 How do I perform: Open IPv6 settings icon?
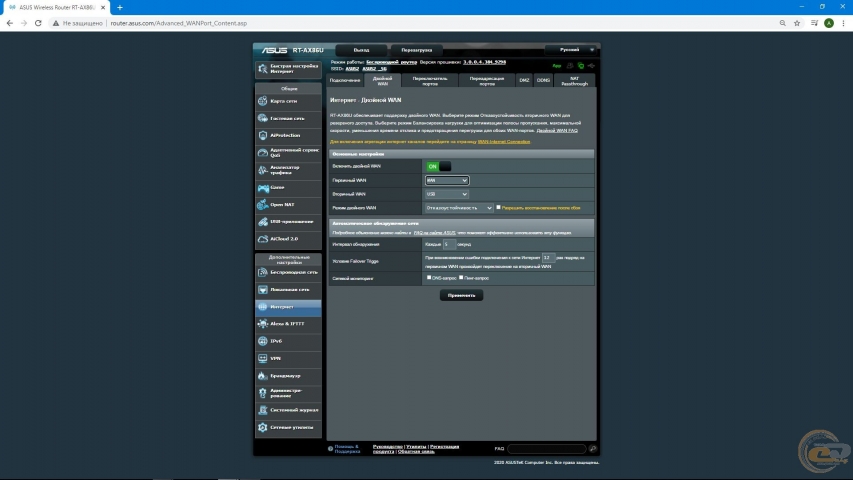pyautogui.click(x=263, y=341)
